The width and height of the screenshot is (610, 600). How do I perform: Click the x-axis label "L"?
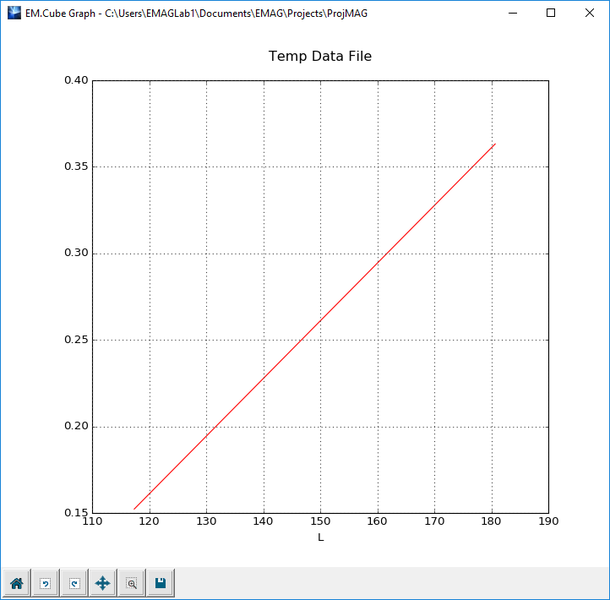(x=321, y=537)
